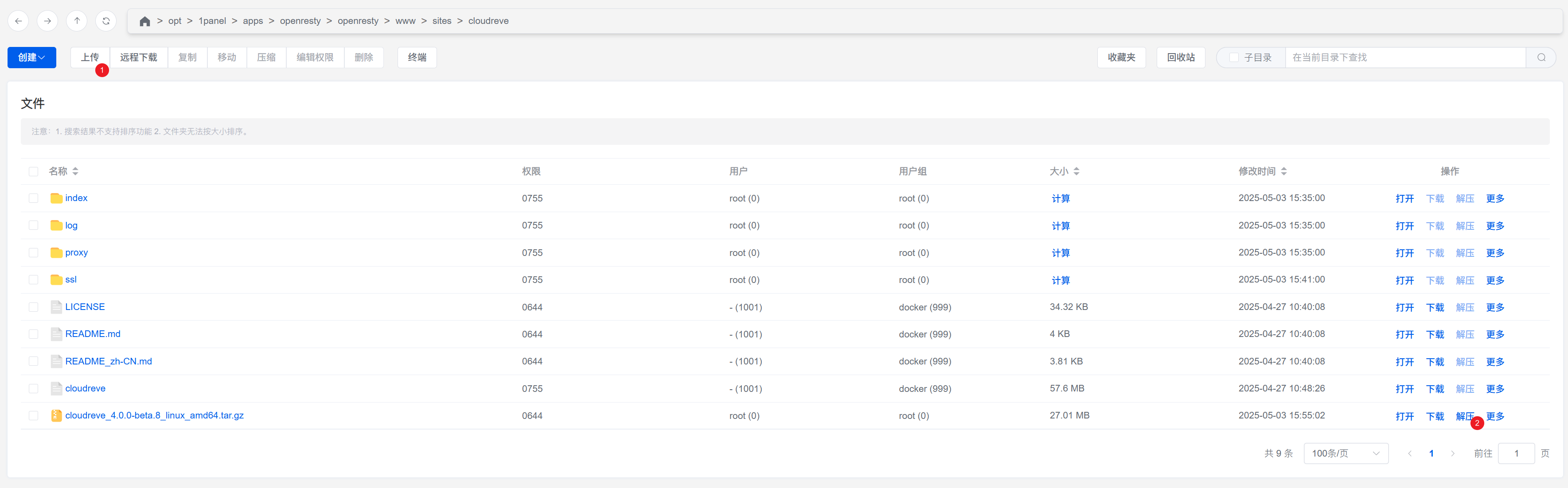Open 更多 menu for README.md
Image resolution: width=1568 pixels, height=488 pixels.
[x=1495, y=335]
